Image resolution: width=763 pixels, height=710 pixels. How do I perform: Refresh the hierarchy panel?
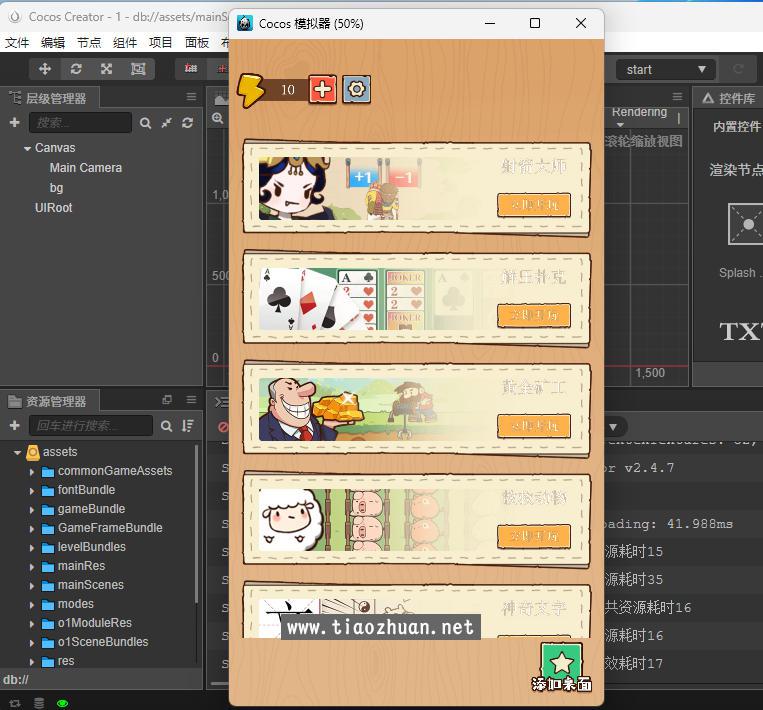[x=187, y=123]
